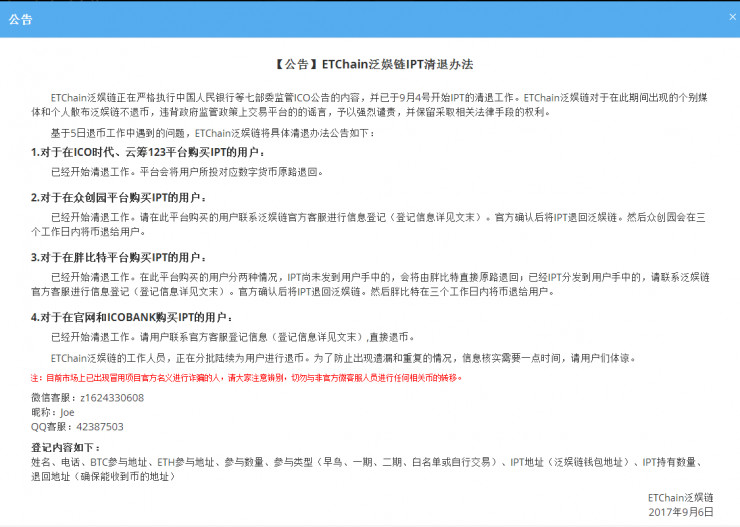
Task: Click the paragraph about 工作人员正在分批陆续为用户进行退币
Action: tap(344, 359)
